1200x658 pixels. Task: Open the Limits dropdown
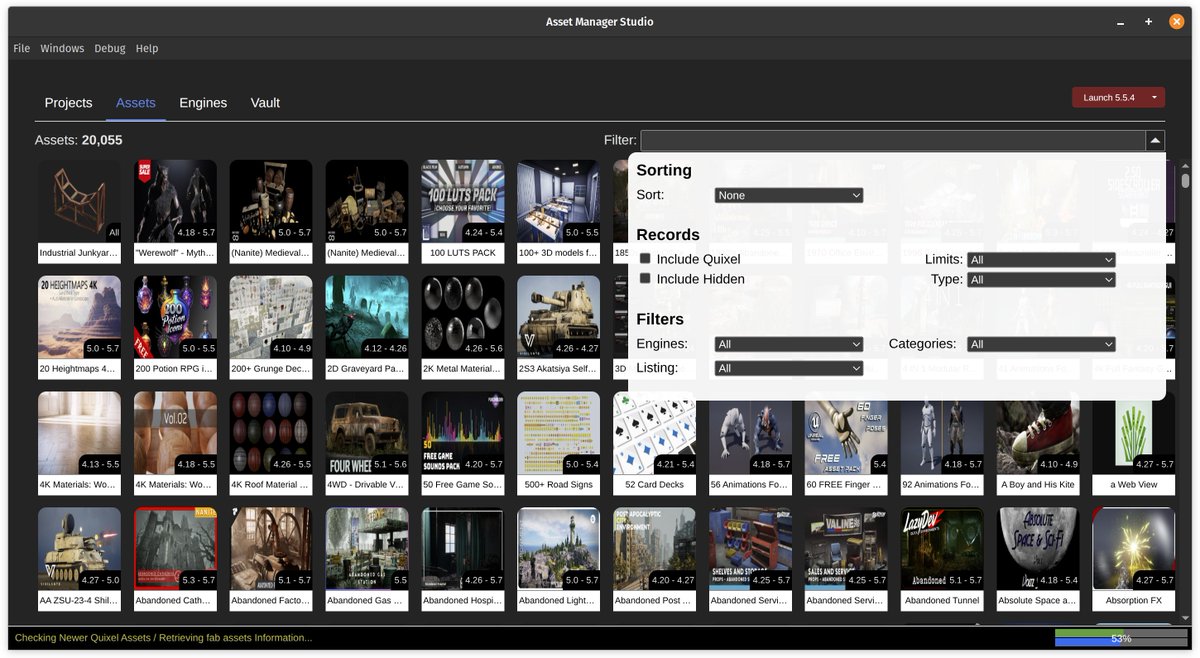(1041, 259)
